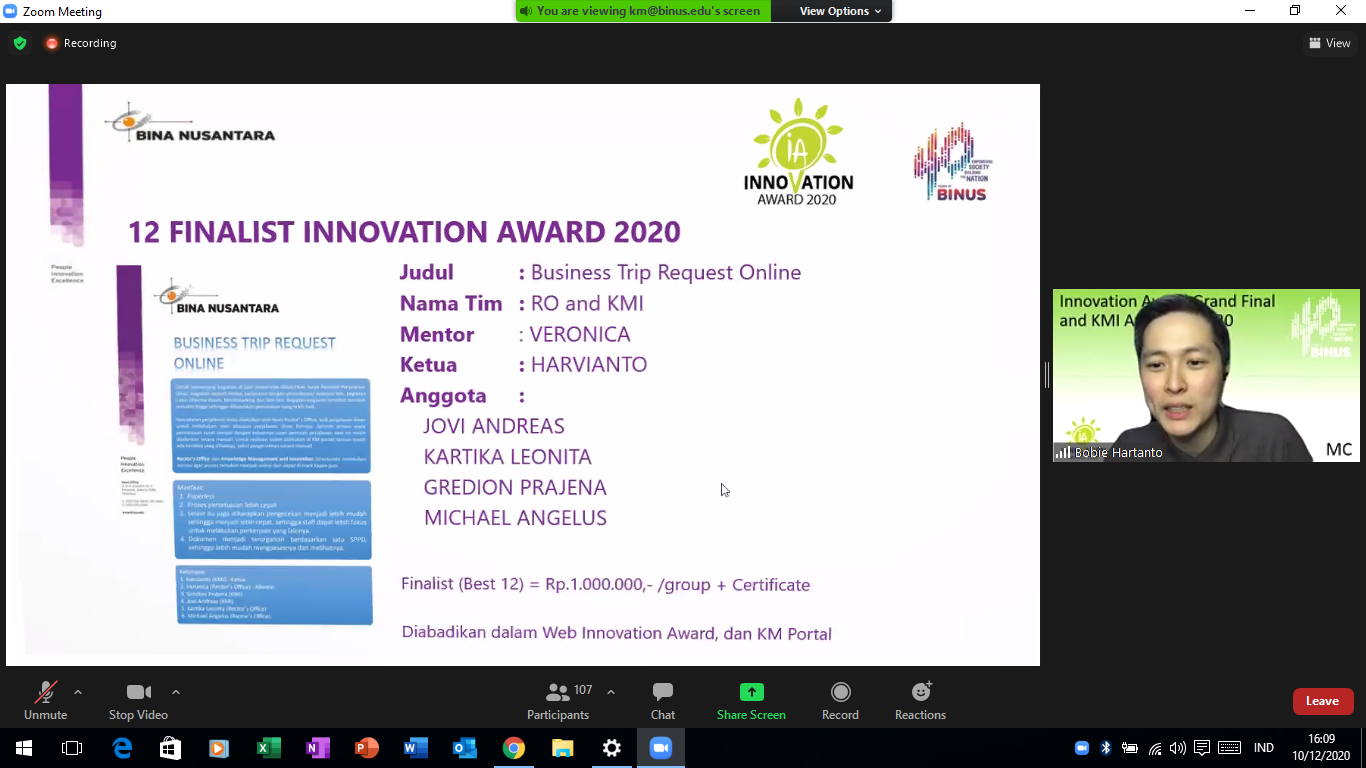Screen dimensions: 1366x768
Task: Open Microsoft Store from taskbar
Action: (171, 748)
